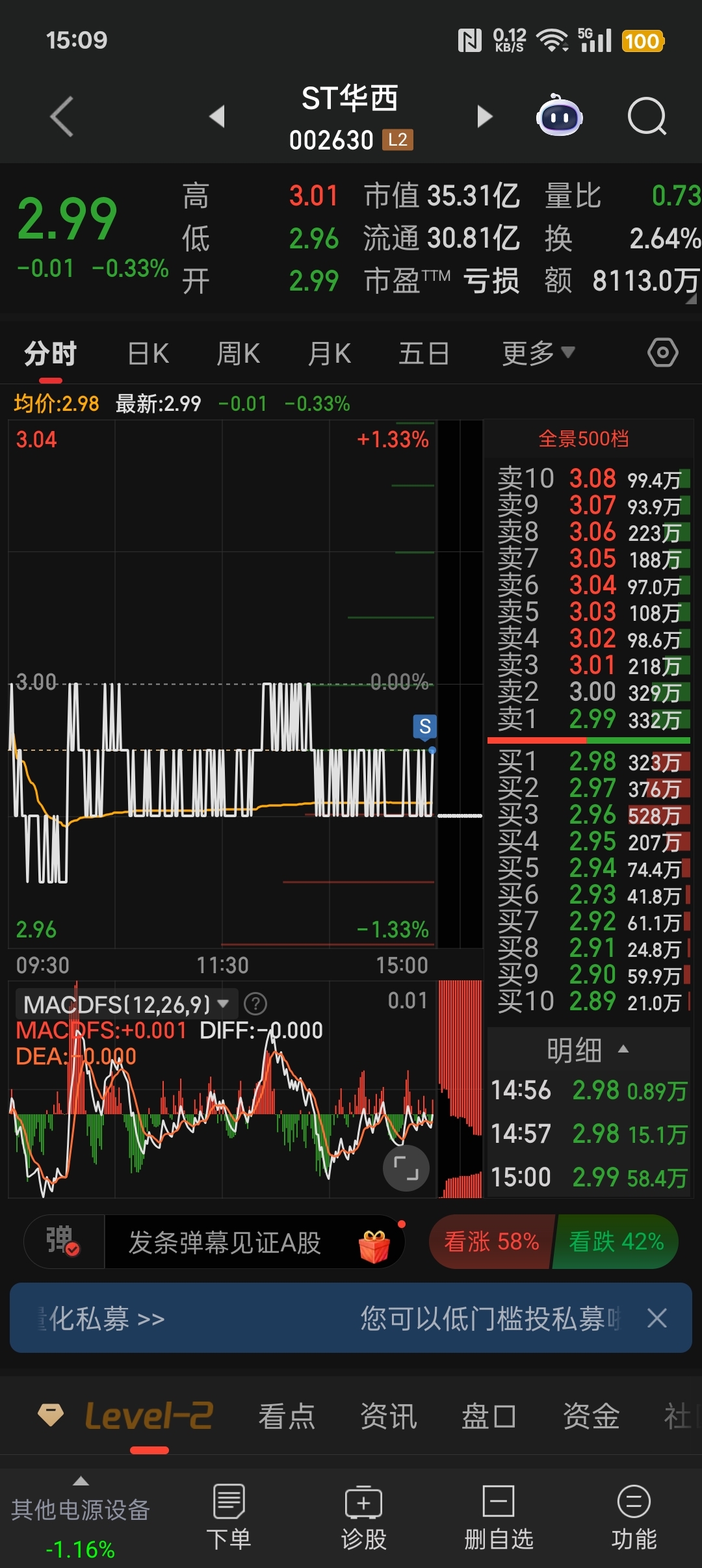Switch to the 周K tab
The width and height of the screenshot is (702, 1568).
point(238,354)
